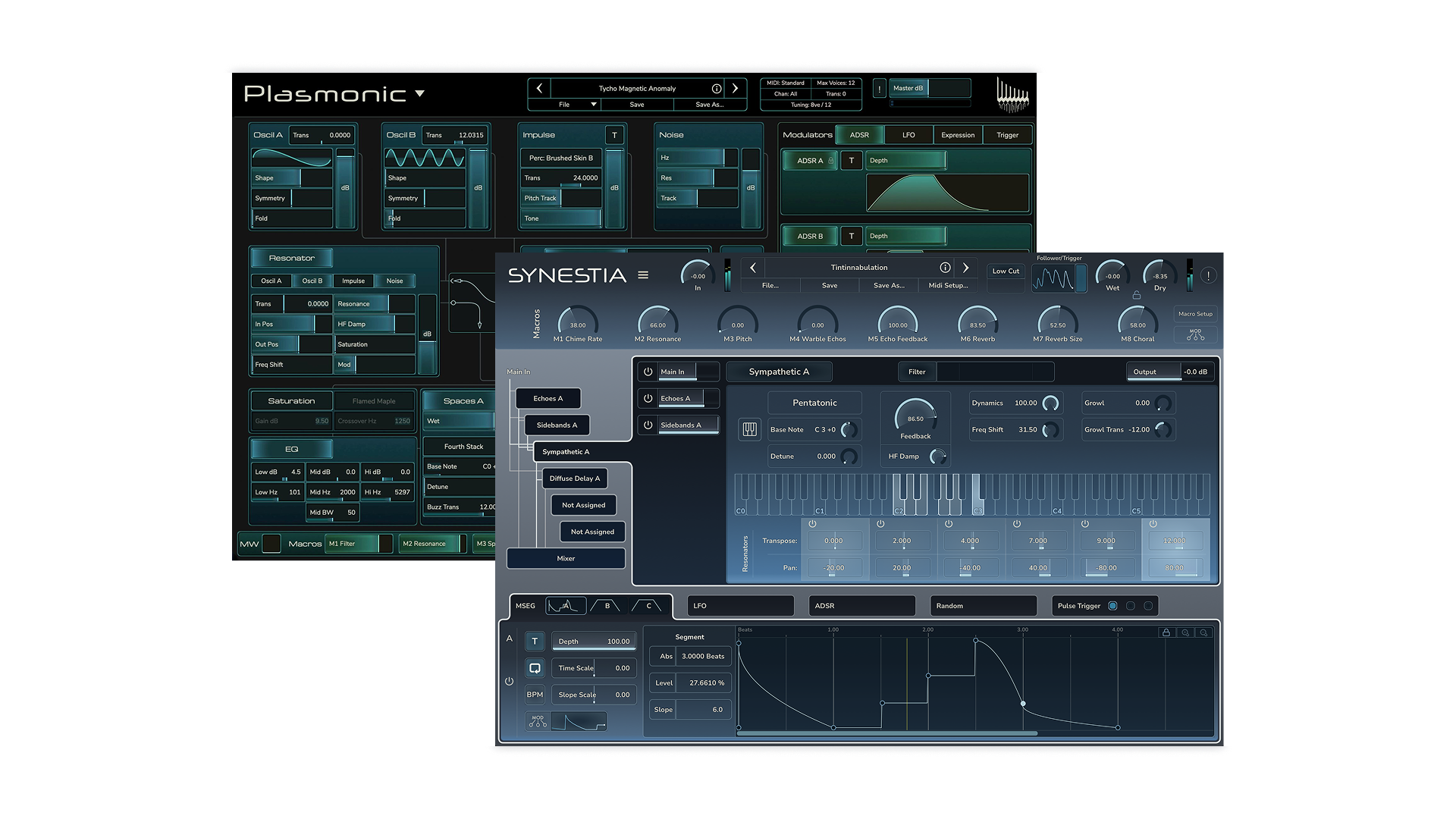Switch to the LFO modulators tab in Plasmonic
The height and width of the screenshot is (819, 1456).
[908, 135]
